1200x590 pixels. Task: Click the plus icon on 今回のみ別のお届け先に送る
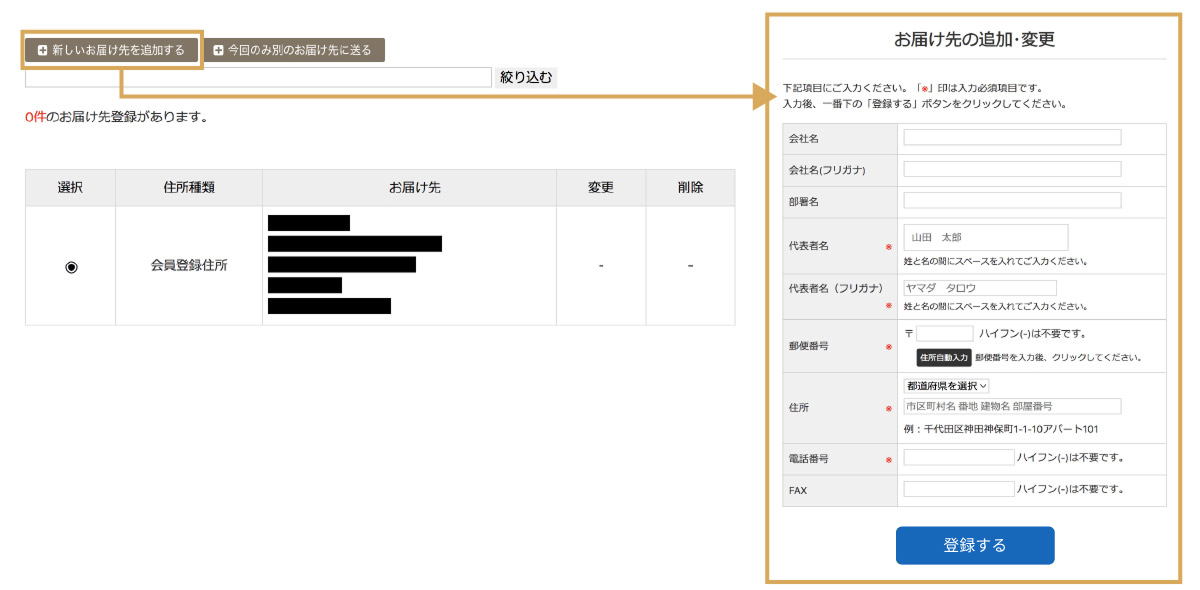click(x=218, y=50)
